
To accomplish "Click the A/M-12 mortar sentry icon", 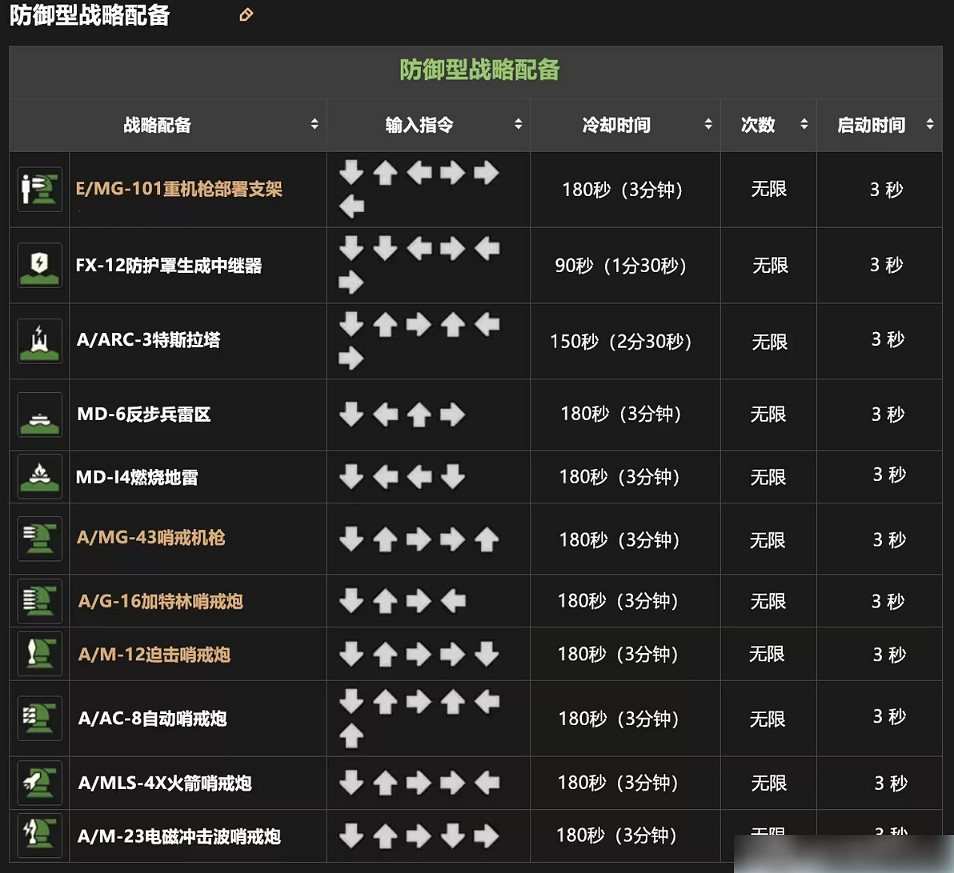I will (38, 654).
